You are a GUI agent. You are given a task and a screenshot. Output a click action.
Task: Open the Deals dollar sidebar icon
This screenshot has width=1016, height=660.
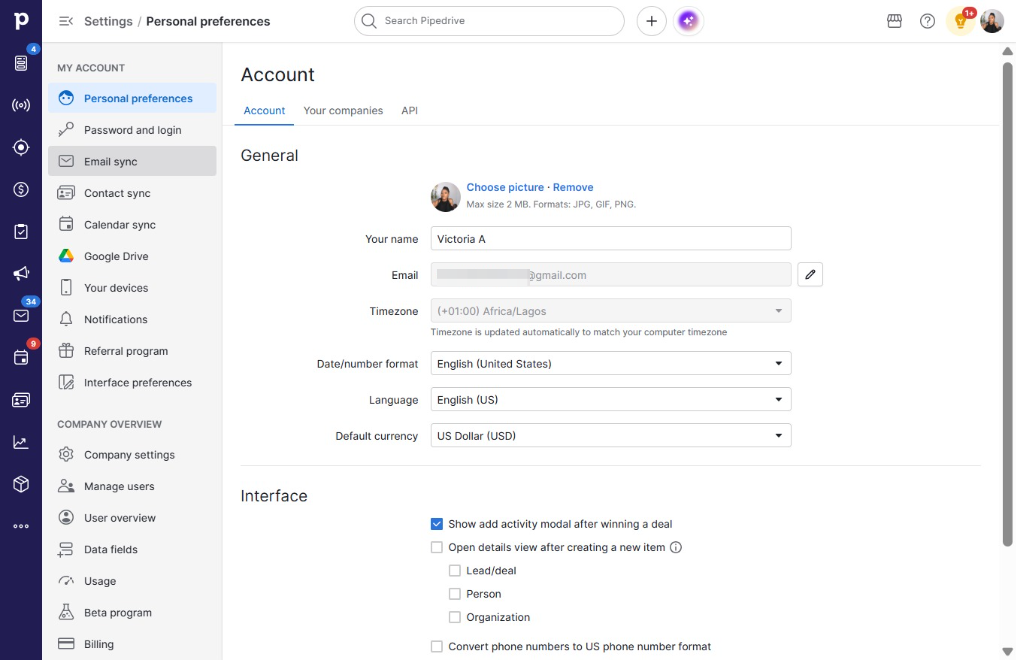pyautogui.click(x=21, y=189)
